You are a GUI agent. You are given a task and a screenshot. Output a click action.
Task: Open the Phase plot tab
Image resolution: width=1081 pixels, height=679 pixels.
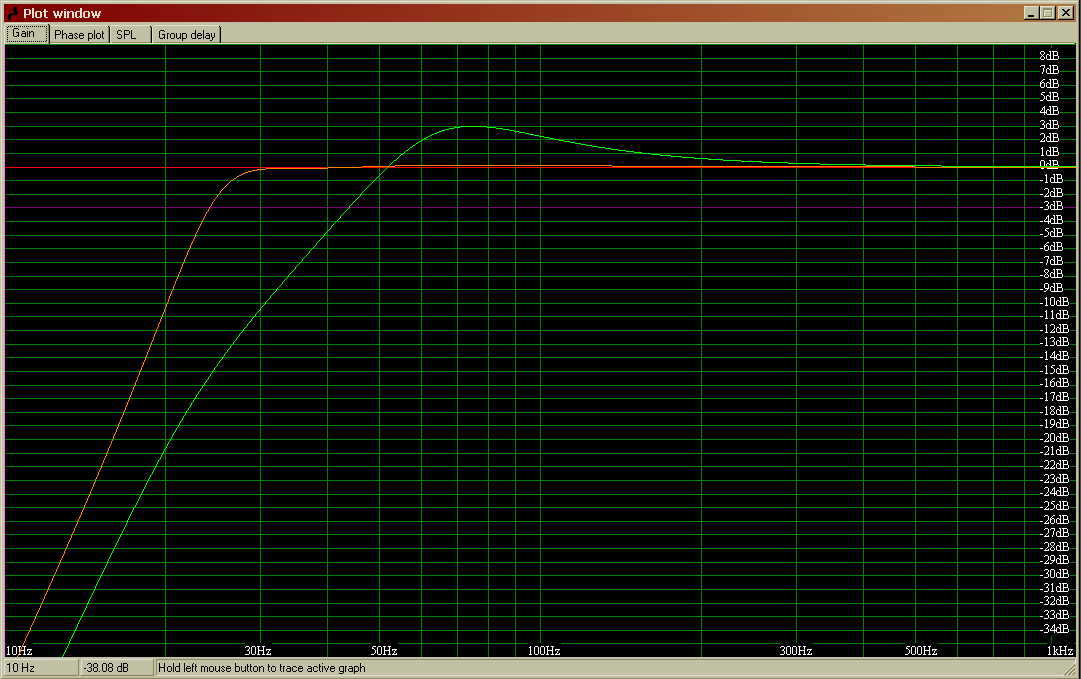tap(79, 35)
